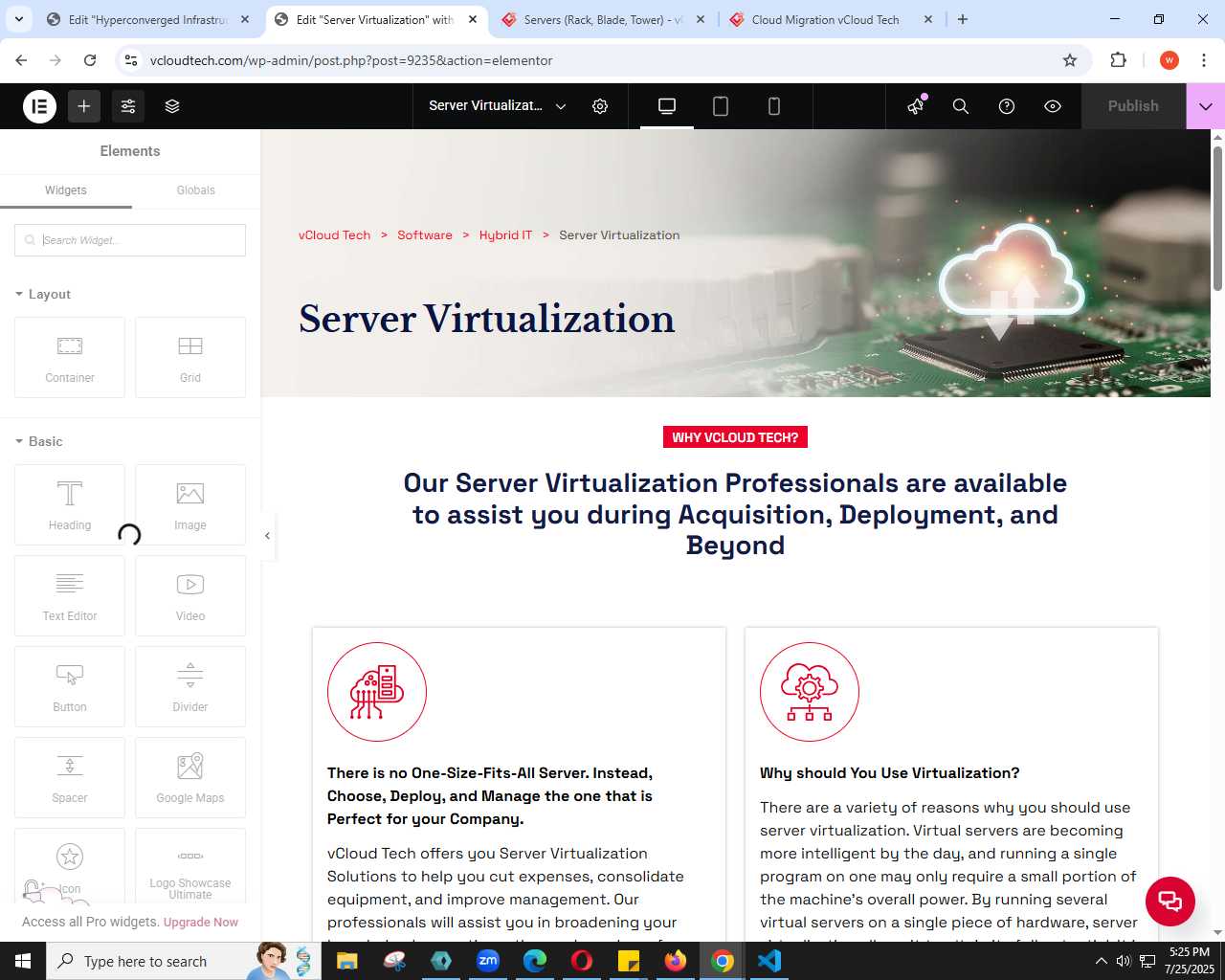
Task: View site information icon in address bar
Action: (x=131, y=60)
